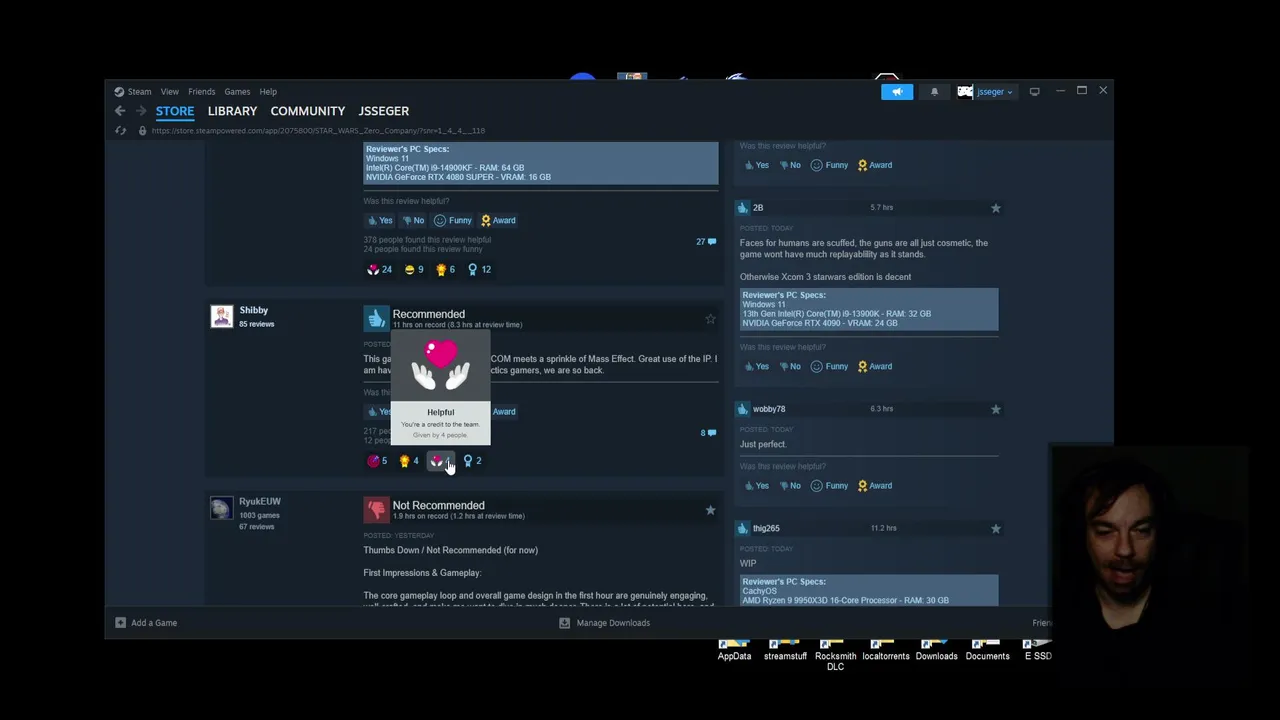Open the Steam menu

(x=133, y=92)
